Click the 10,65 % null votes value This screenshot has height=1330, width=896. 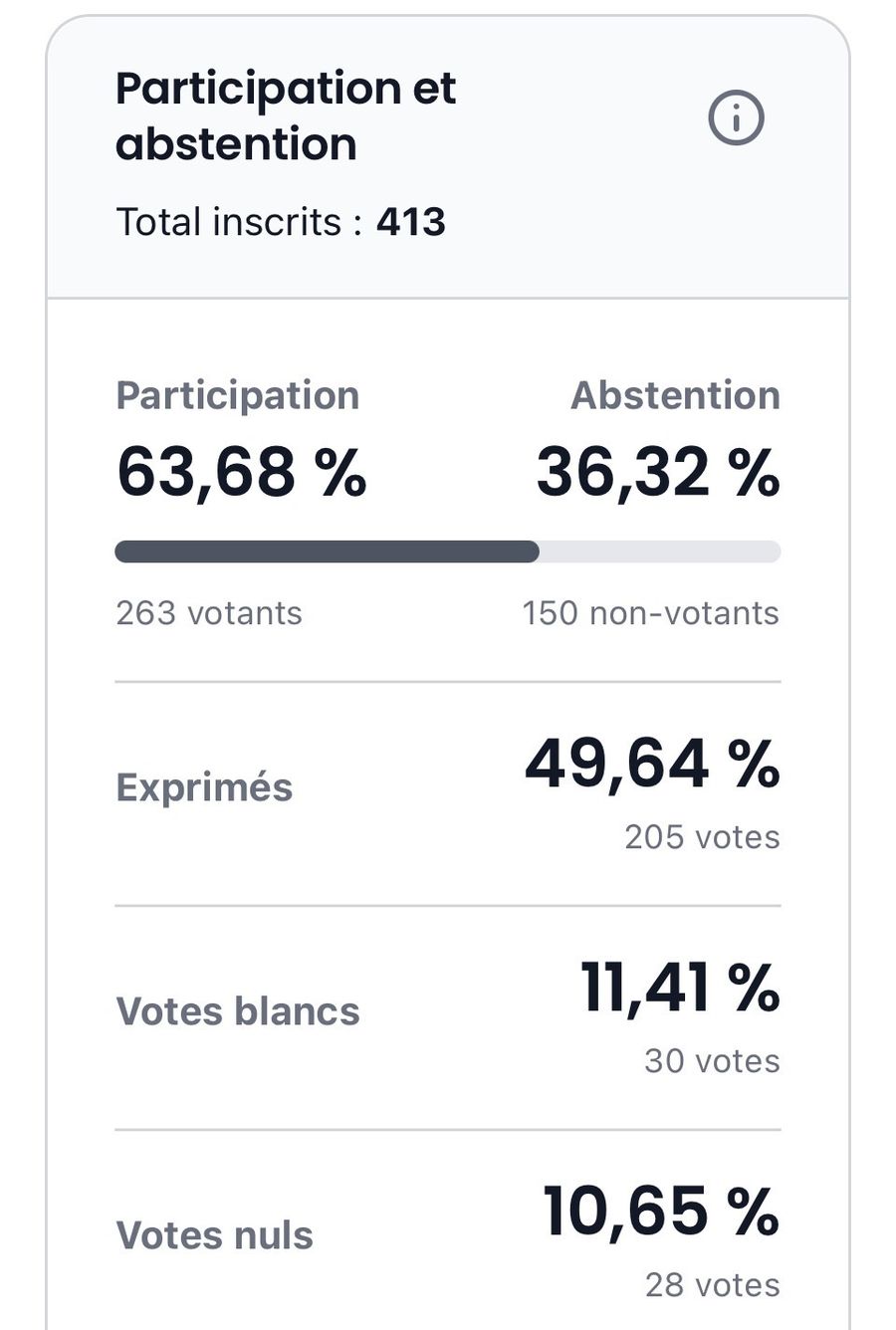[x=661, y=1212]
